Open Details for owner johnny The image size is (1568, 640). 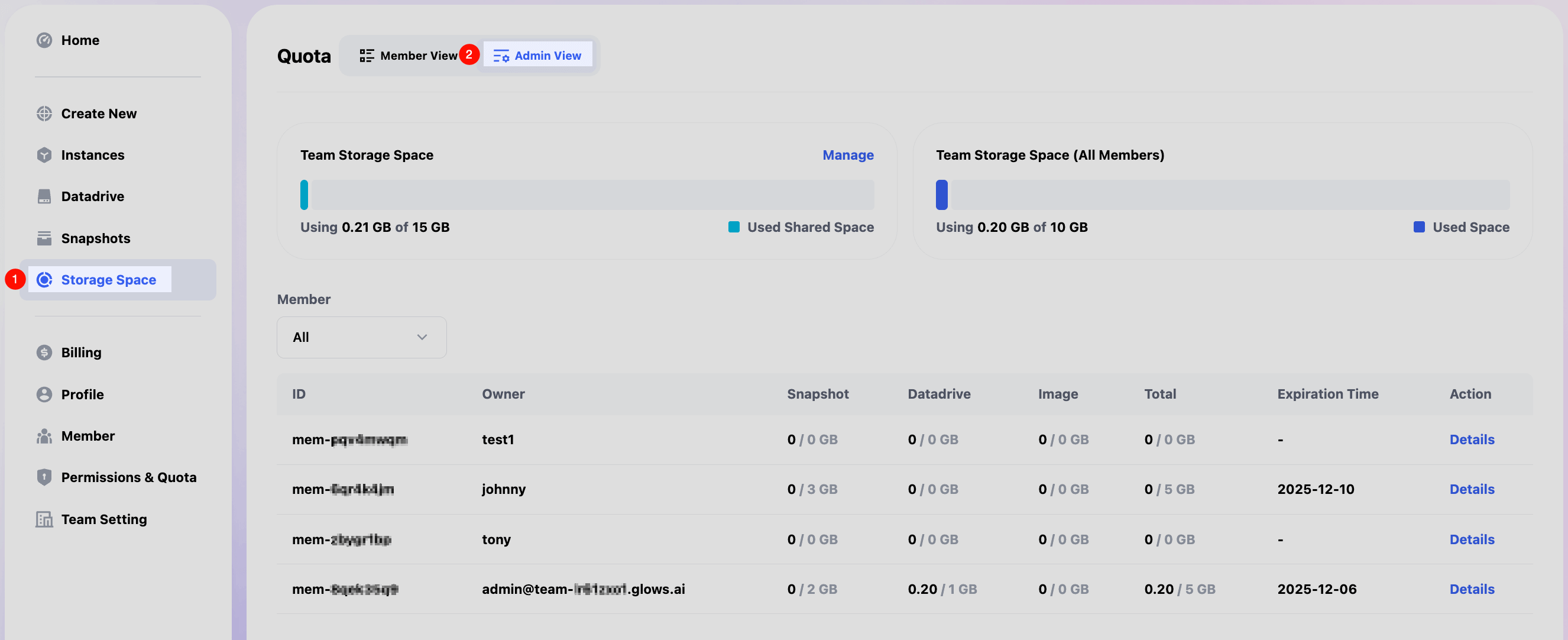tap(1471, 490)
